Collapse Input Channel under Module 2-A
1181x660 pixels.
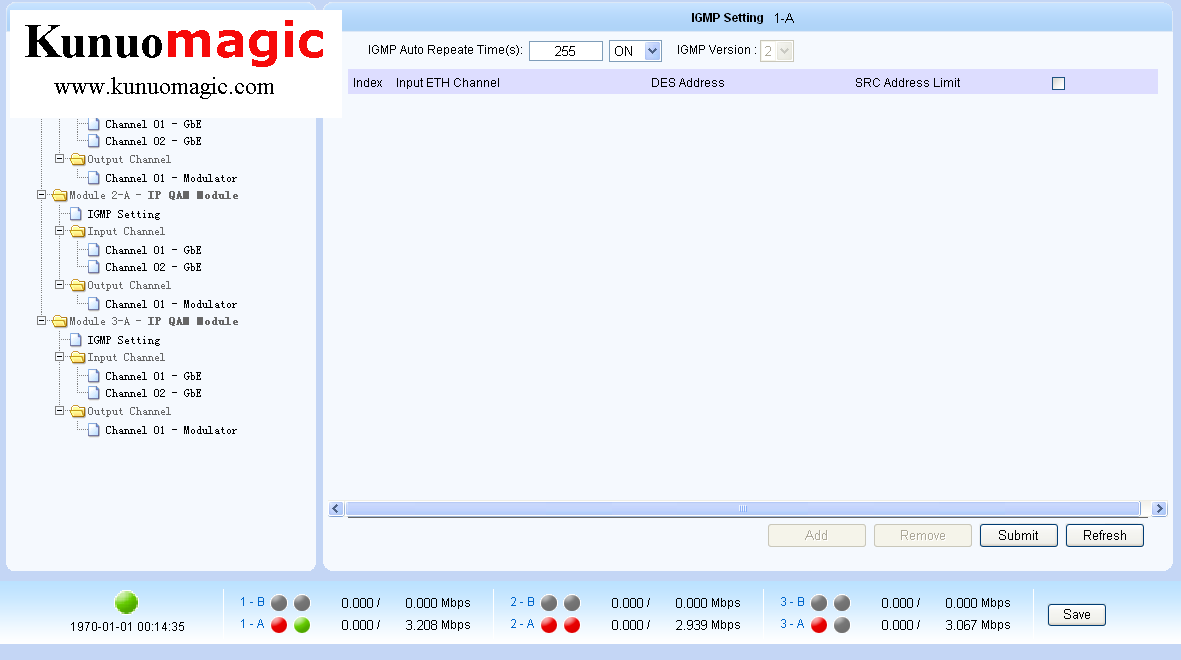pyautogui.click(x=60, y=231)
